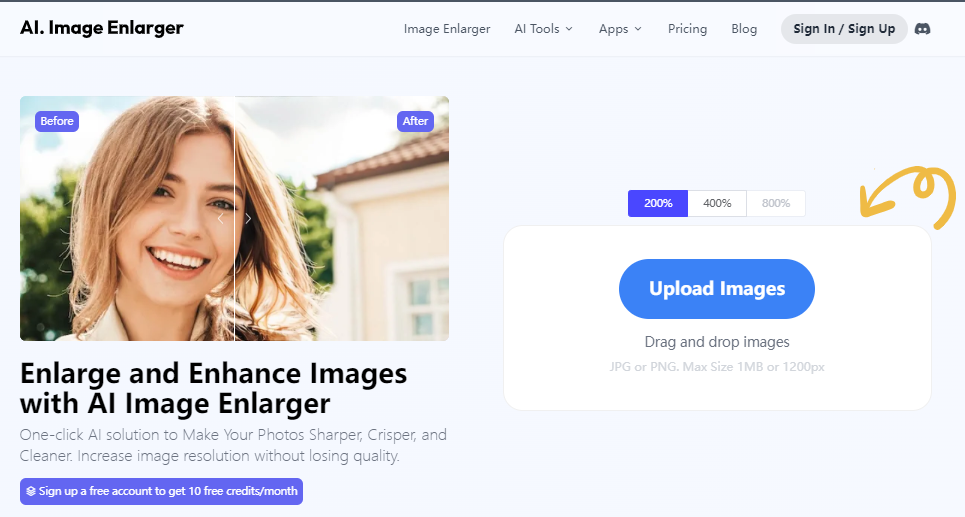Image resolution: width=965 pixels, height=517 pixels.
Task: Expand the AI Tools dropdown menu
Action: [x=543, y=29]
